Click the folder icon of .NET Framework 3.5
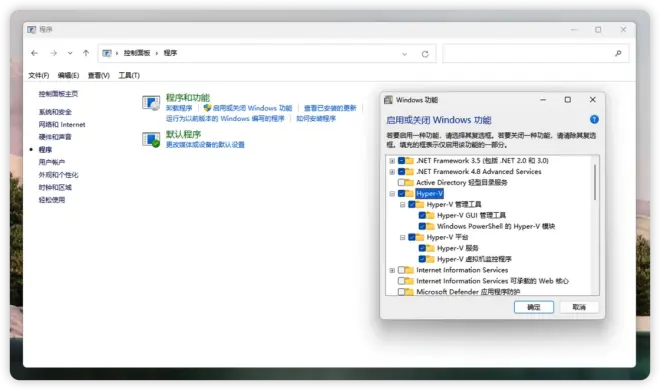660x390 pixels. [410, 161]
